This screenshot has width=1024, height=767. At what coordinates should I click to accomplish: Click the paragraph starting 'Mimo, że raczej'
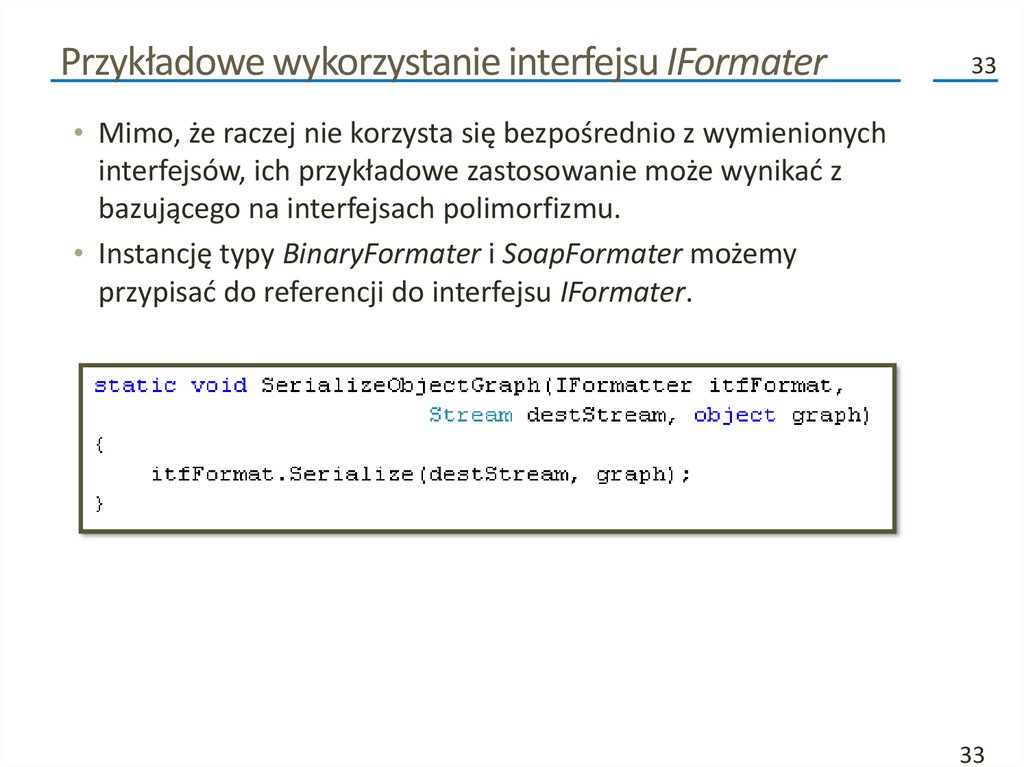(492, 171)
